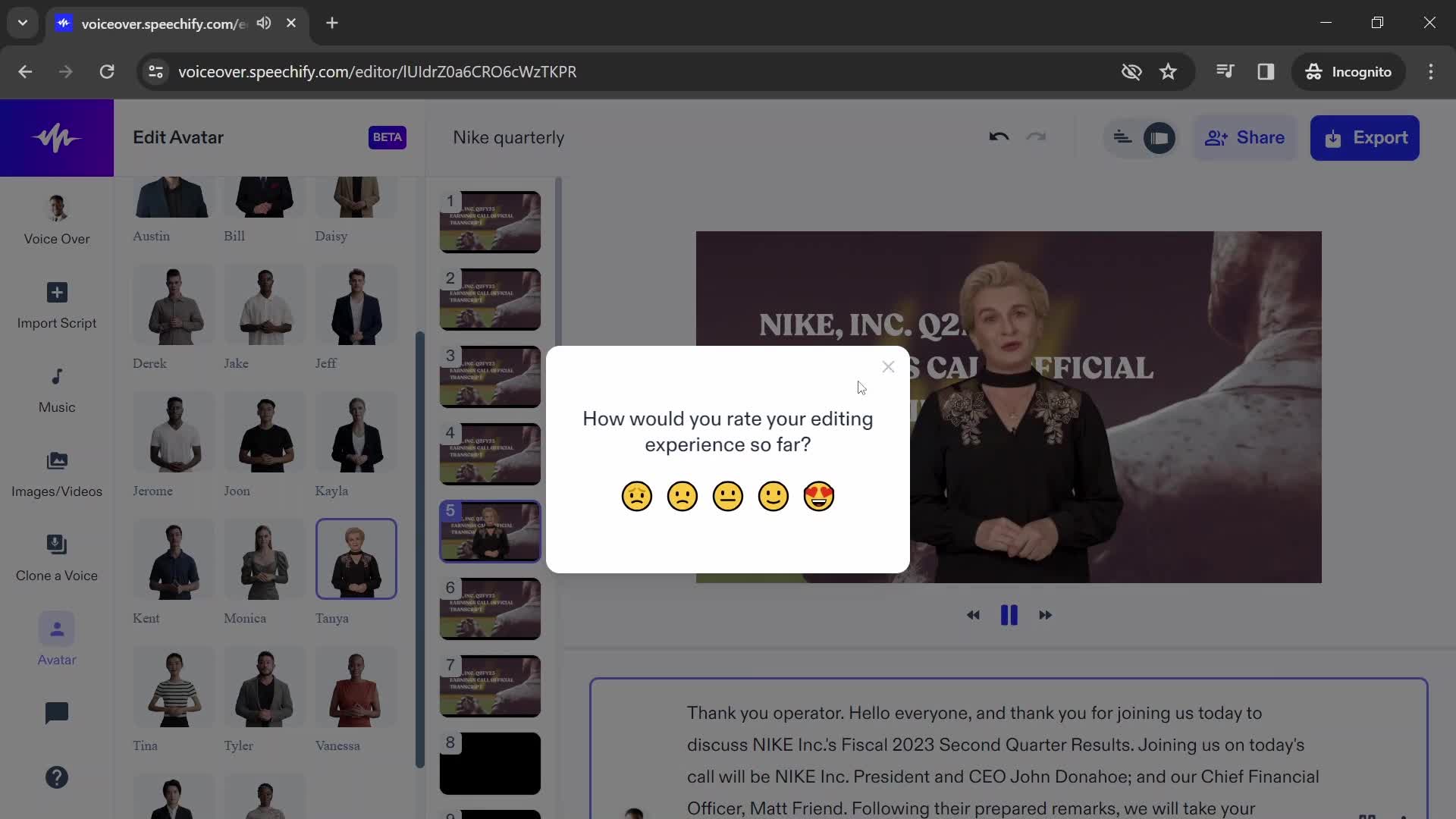Open slide 4 thumbnail
Image resolution: width=1456 pixels, height=819 pixels.
pos(490,454)
